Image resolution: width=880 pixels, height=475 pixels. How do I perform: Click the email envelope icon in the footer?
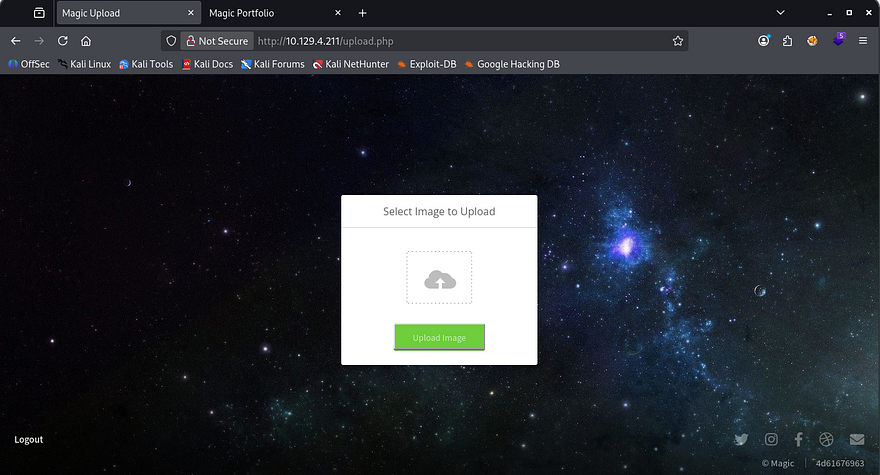click(x=857, y=439)
